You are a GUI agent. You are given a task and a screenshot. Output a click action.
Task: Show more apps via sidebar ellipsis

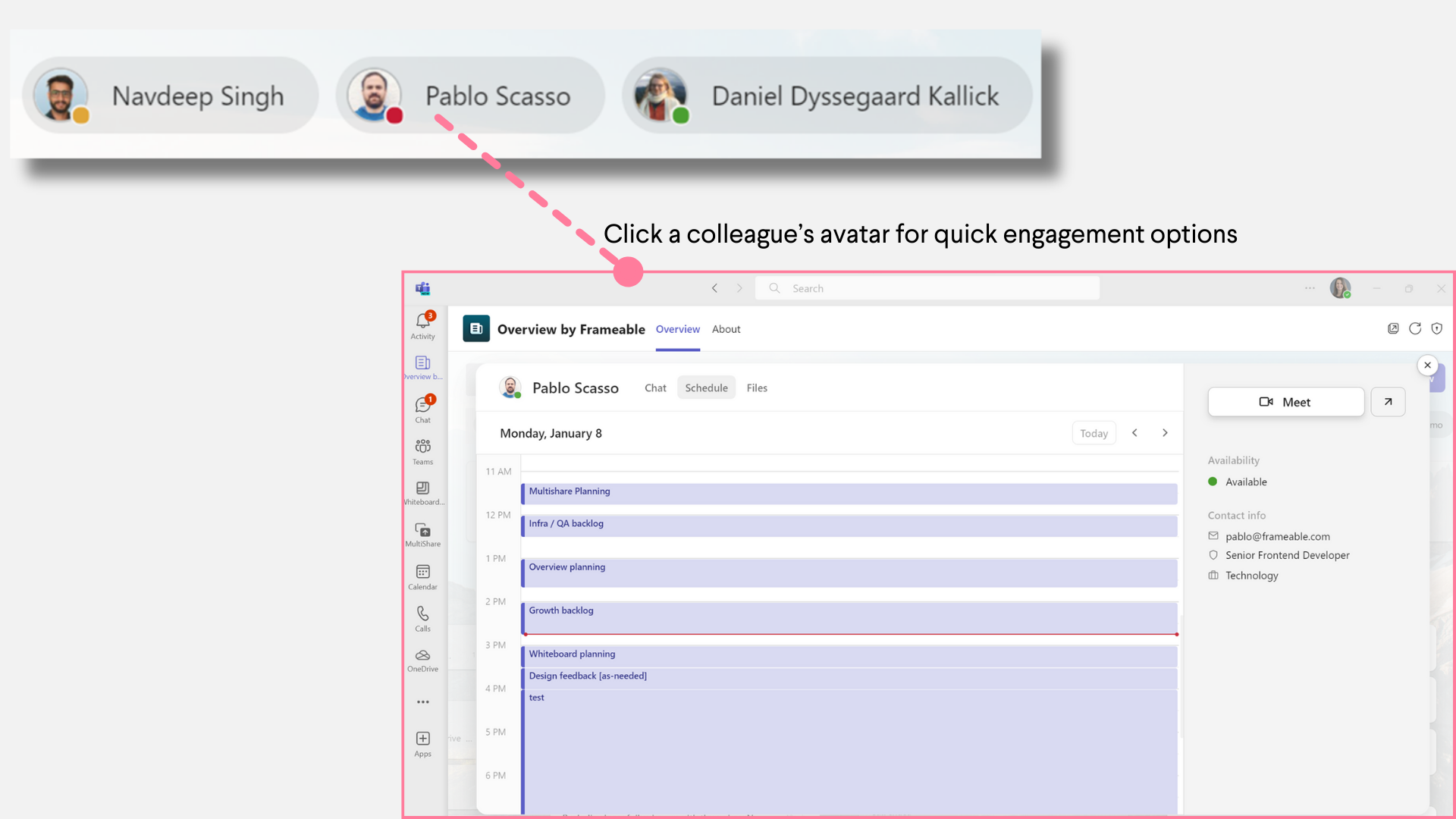point(423,702)
